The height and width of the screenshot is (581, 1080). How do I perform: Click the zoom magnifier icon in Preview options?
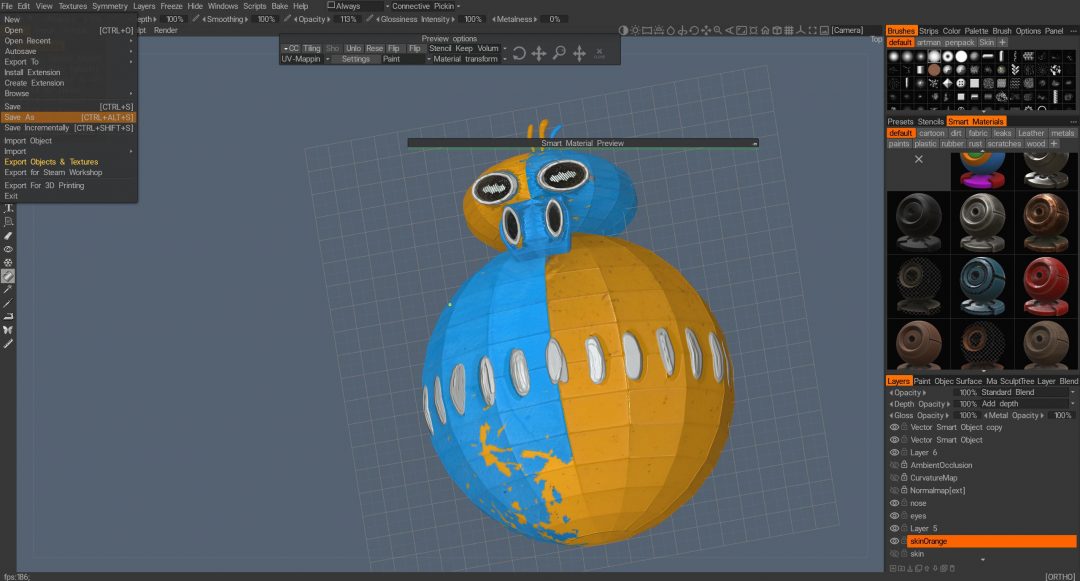click(x=559, y=53)
